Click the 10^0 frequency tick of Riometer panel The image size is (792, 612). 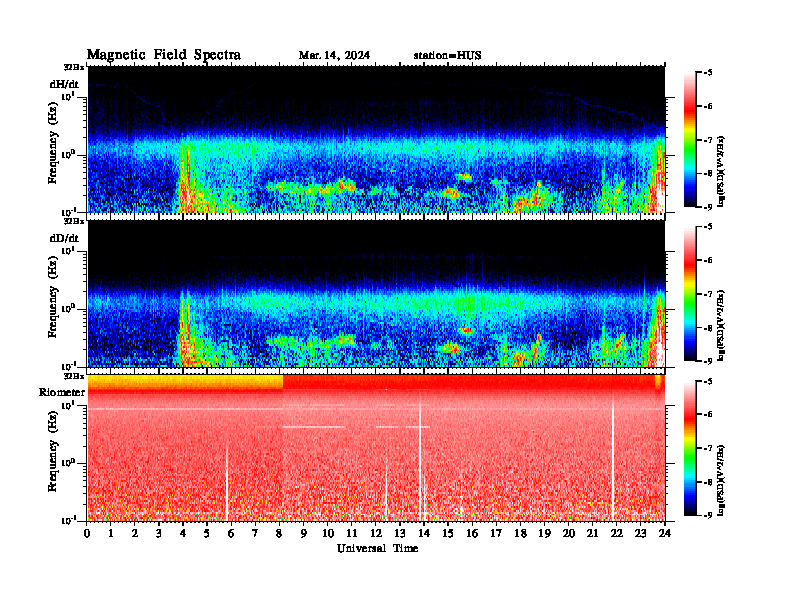tap(68, 462)
